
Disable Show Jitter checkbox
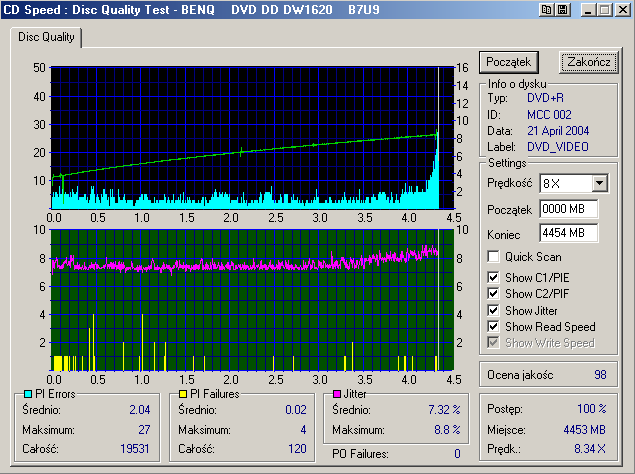coord(493,311)
